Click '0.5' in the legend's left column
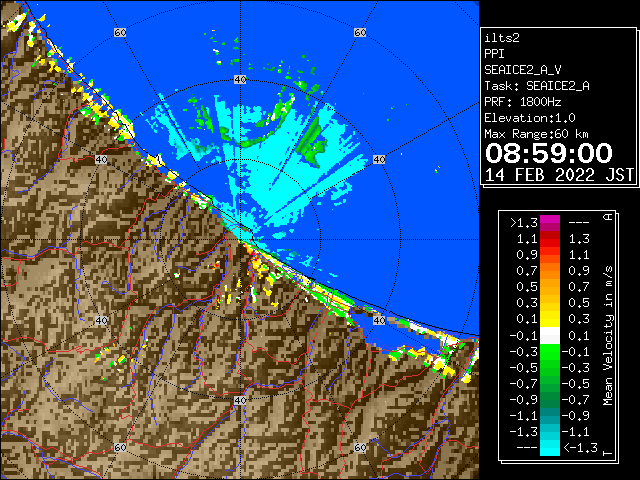 [x=527, y=287]
